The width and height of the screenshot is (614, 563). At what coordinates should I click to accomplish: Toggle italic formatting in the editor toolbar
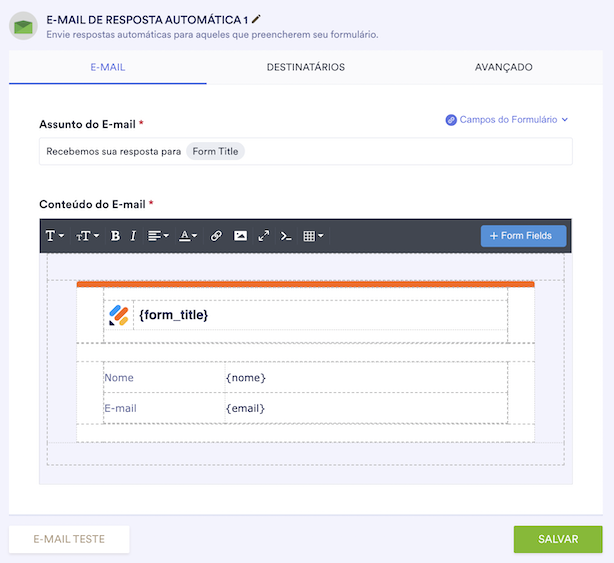coord(133,236)
